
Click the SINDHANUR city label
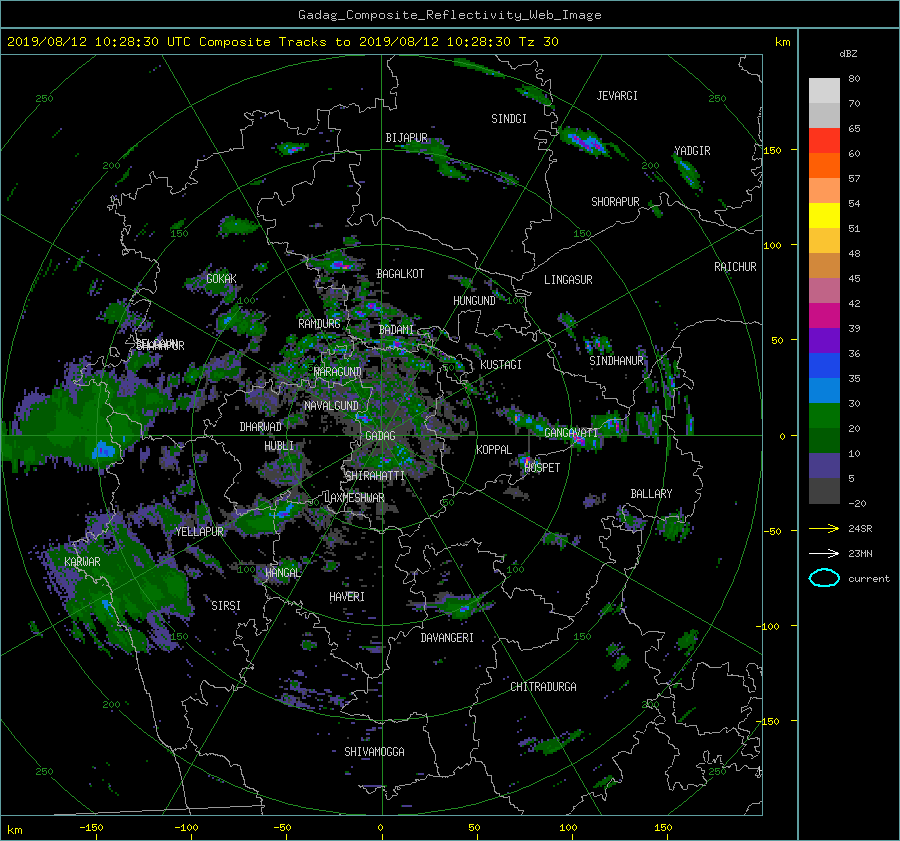coord(616,361)
